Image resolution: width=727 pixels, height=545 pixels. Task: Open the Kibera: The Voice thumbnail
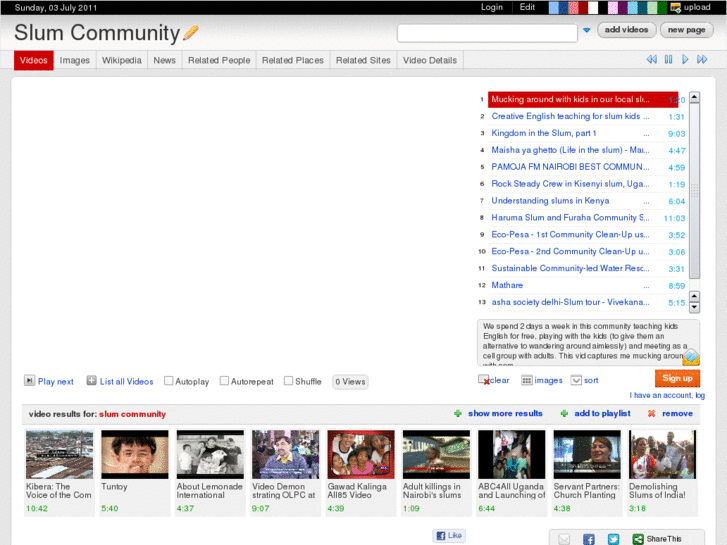pos(59,454)
